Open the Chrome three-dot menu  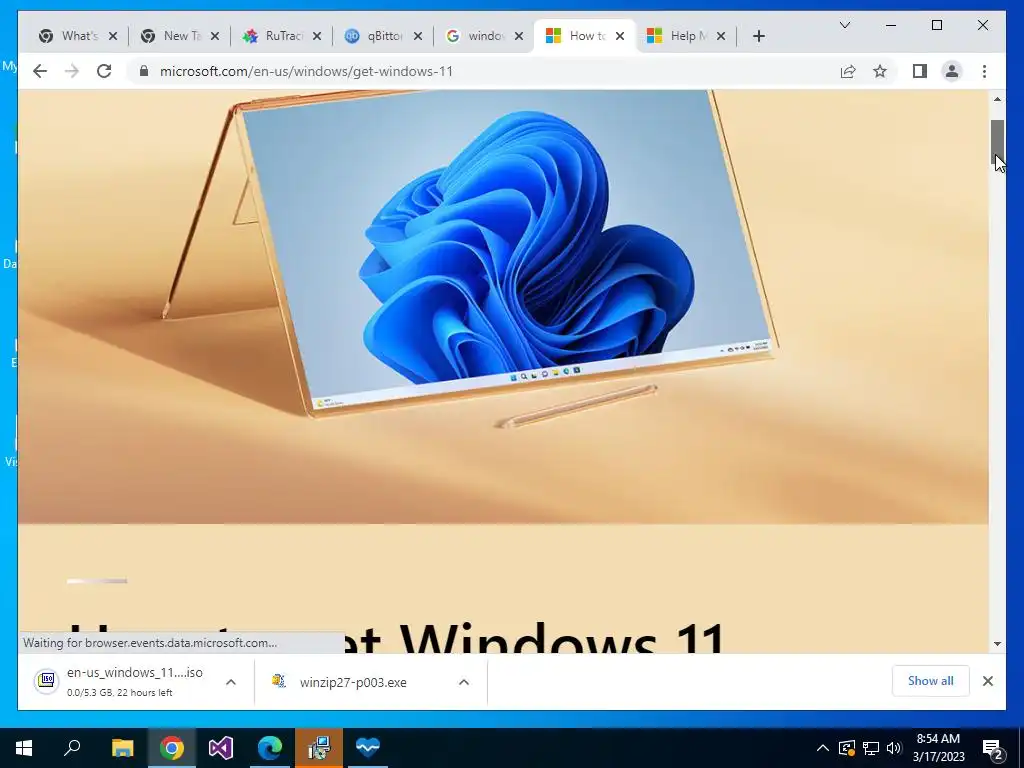click(x=984, y=71)
